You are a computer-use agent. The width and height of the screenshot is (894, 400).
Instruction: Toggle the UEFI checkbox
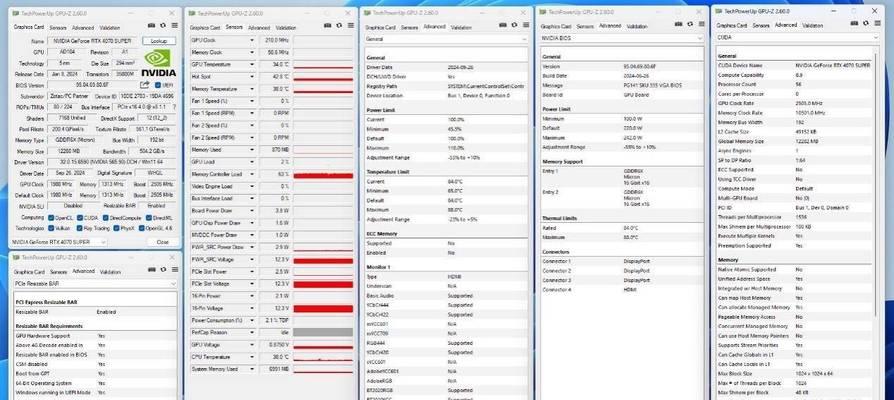(x=158, y=85)
